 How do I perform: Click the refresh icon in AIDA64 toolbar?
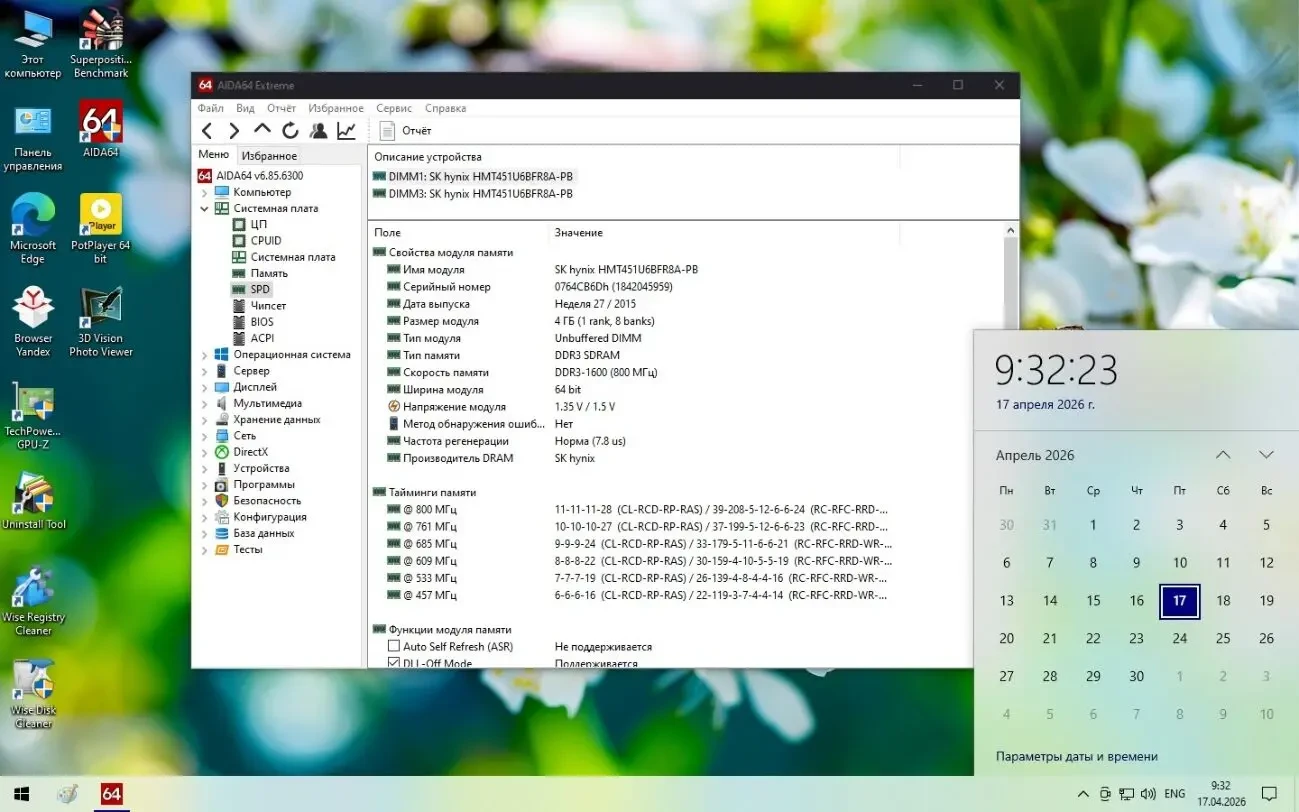click(x=289, y=130)
